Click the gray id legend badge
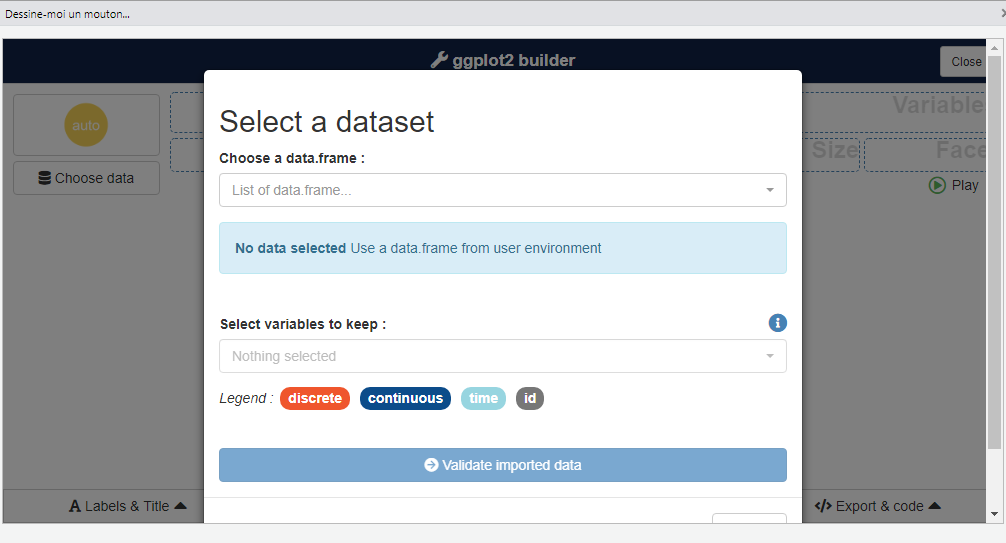 coord(530,398)
